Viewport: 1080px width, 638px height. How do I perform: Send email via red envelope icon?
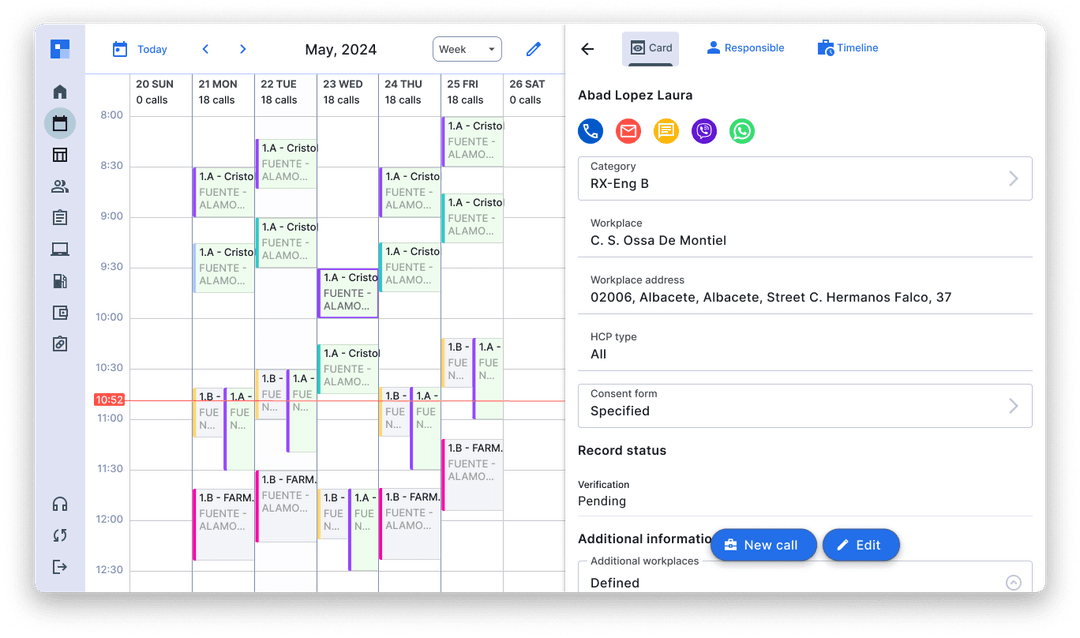628,131
